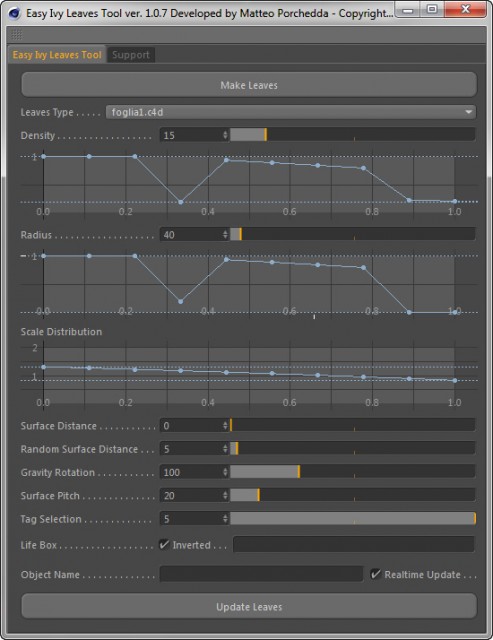Click the Radius value stepper arrows
Viewport: 493px width, 640px height.
(x=225, y=234)
